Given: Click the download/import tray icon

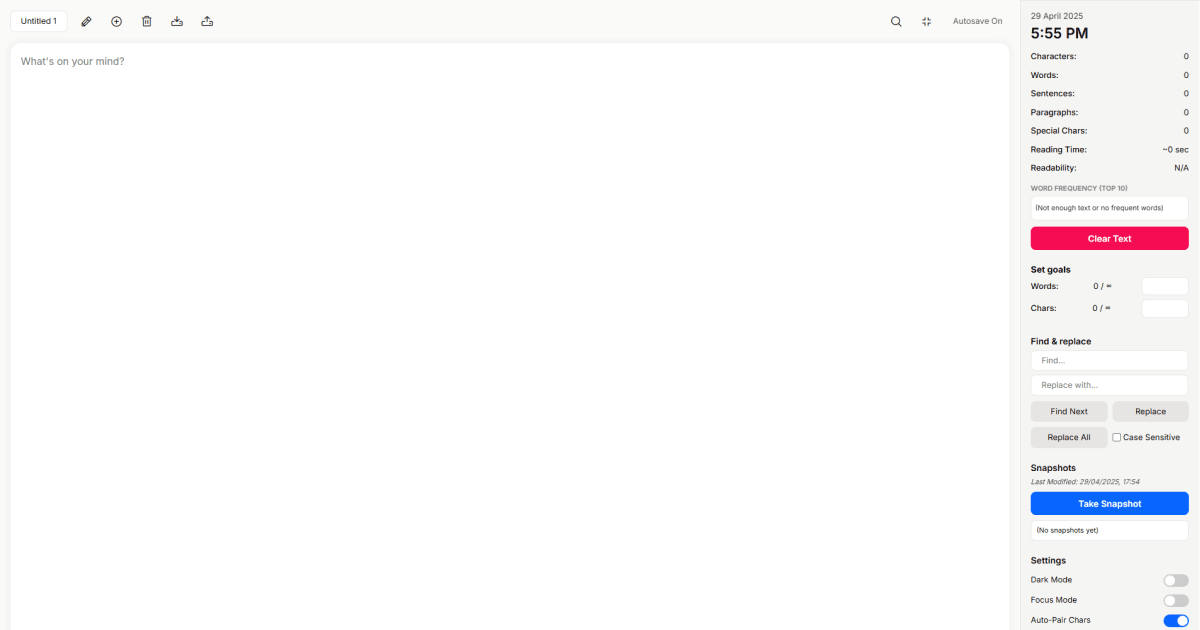Looking at the screenshot, I should [177, 21].
